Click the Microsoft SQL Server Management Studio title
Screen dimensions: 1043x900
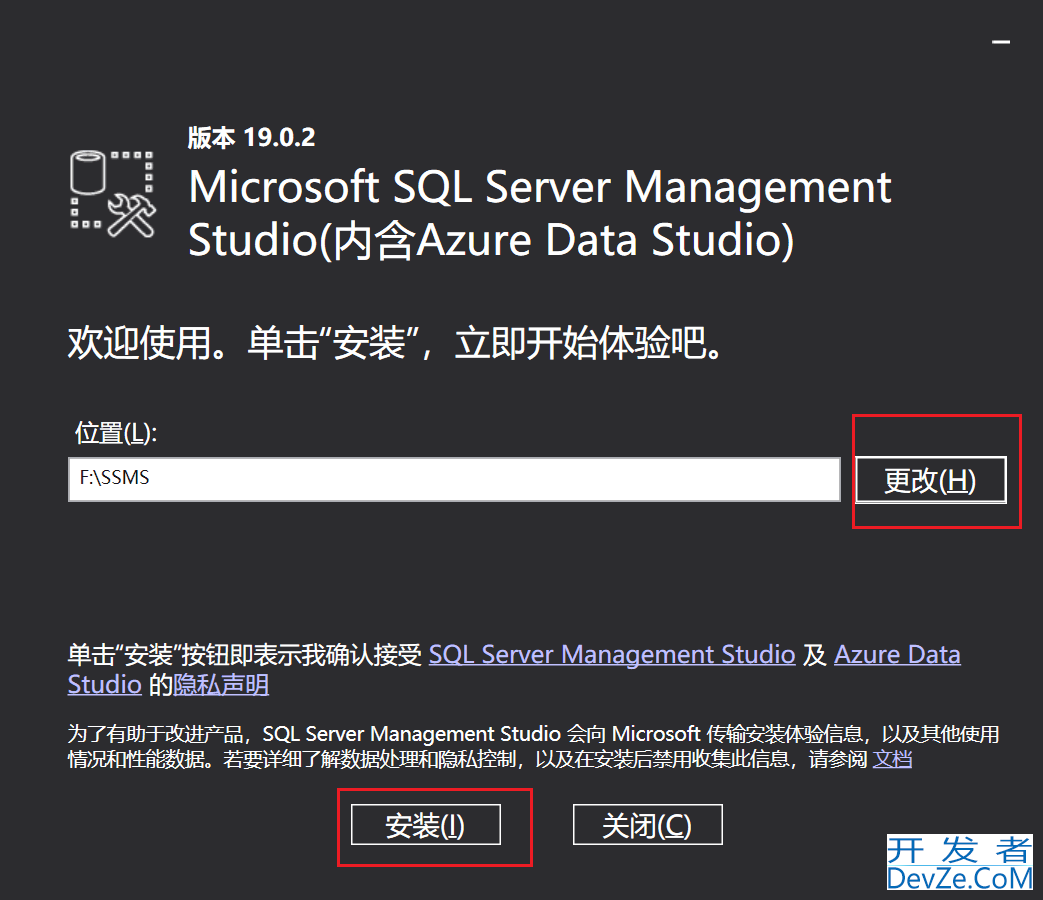pos(539,213)
